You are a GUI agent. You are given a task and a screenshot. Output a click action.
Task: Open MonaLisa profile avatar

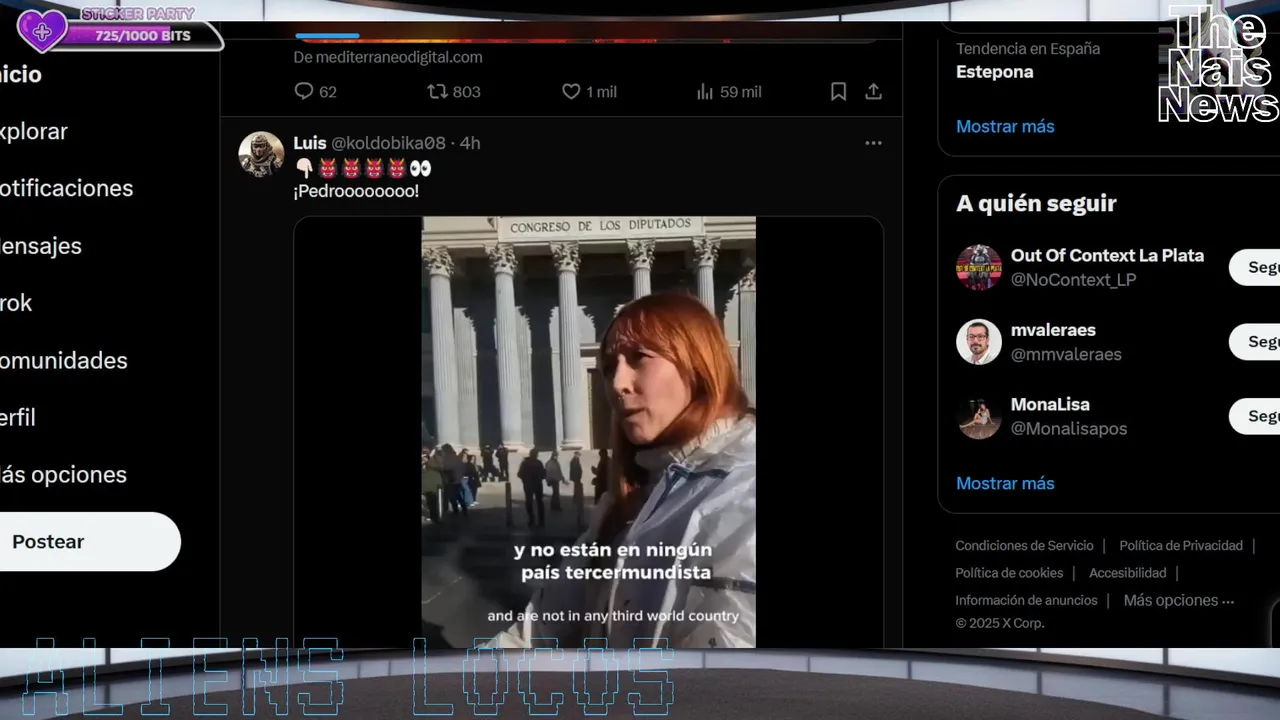[979, 416]
